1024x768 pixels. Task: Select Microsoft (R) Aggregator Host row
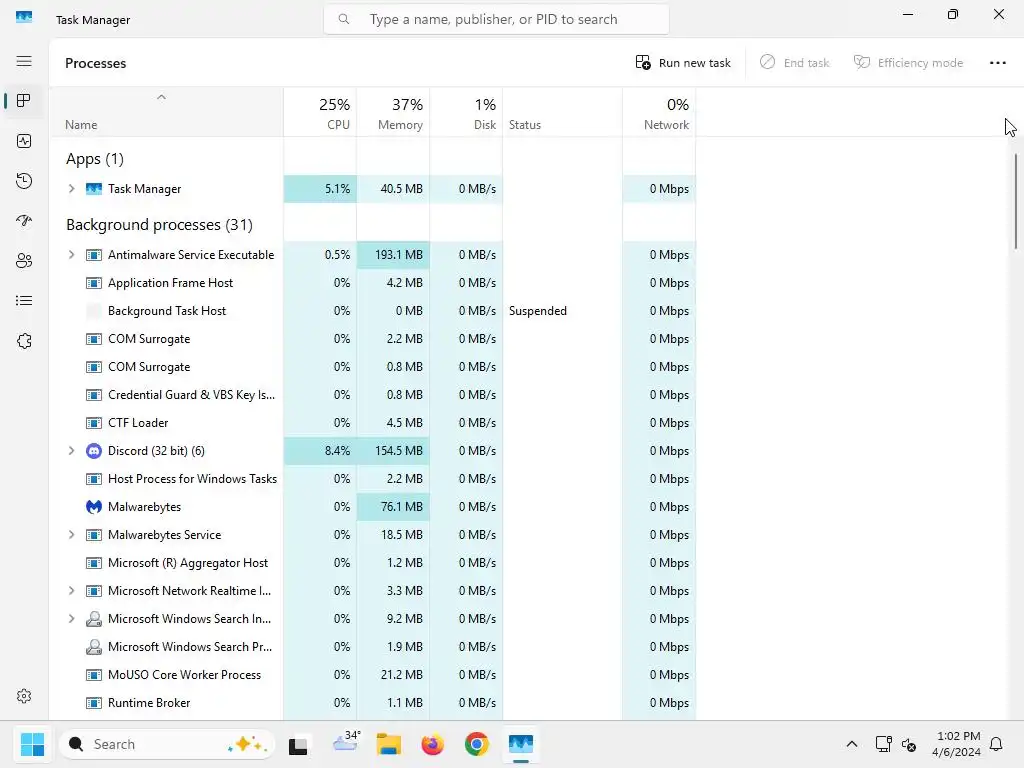pos(372,563)
